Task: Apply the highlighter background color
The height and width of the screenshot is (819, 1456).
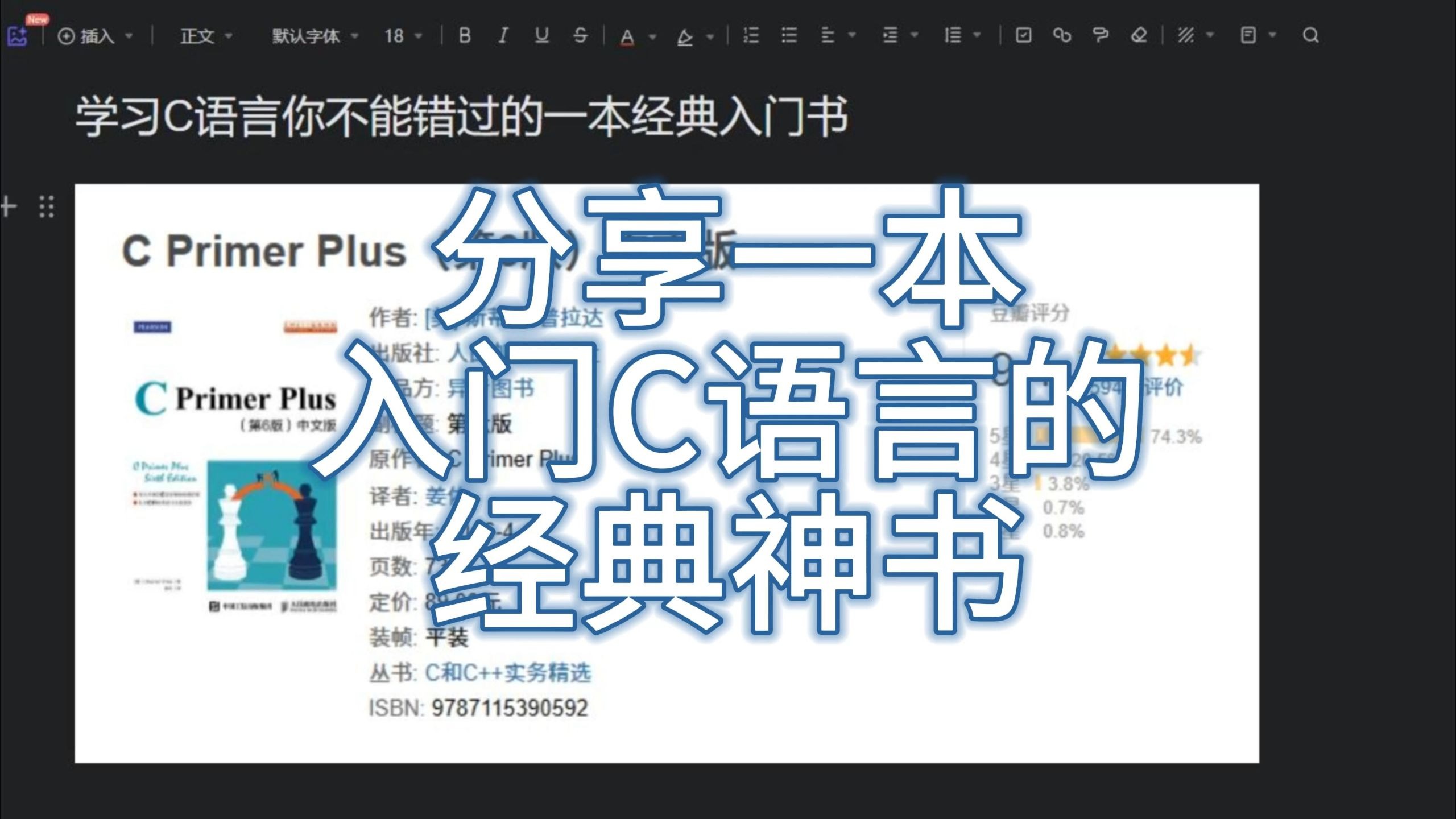Action: coord(685,36)
